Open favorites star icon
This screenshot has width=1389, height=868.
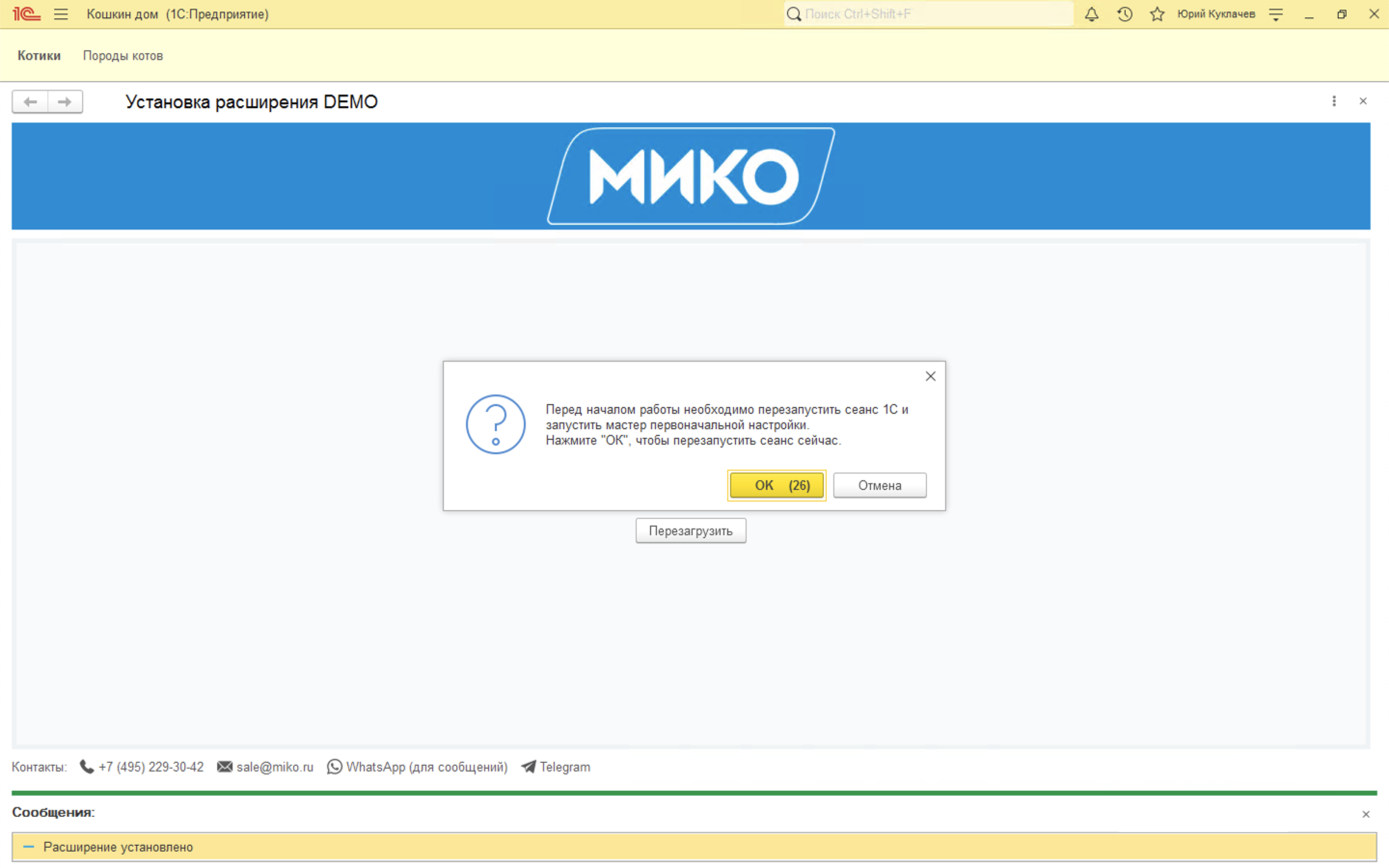[1157, 14]
